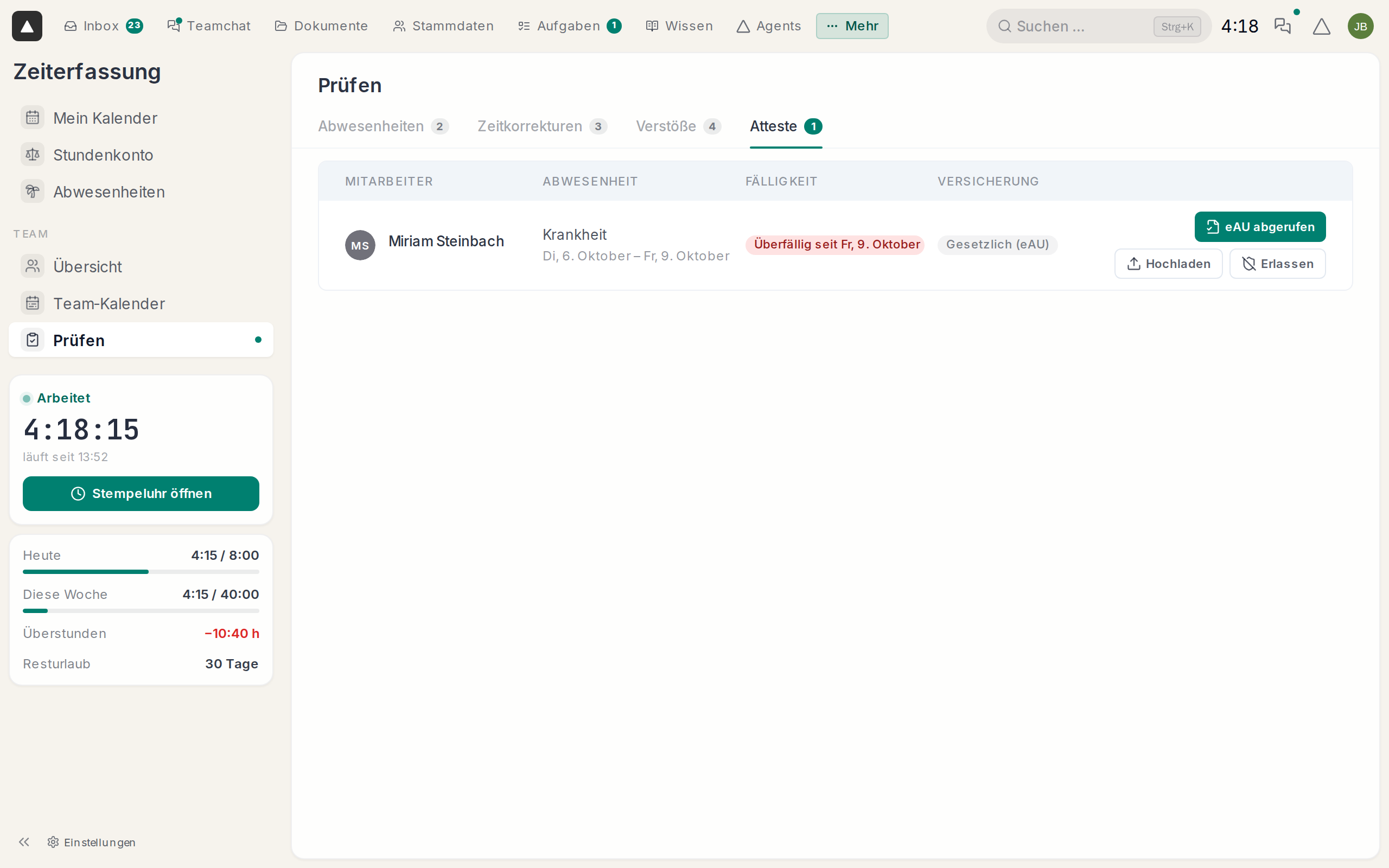Click the name Miriam Steinbach
The height and width of the screenshot is (868, 1389).
446,241
